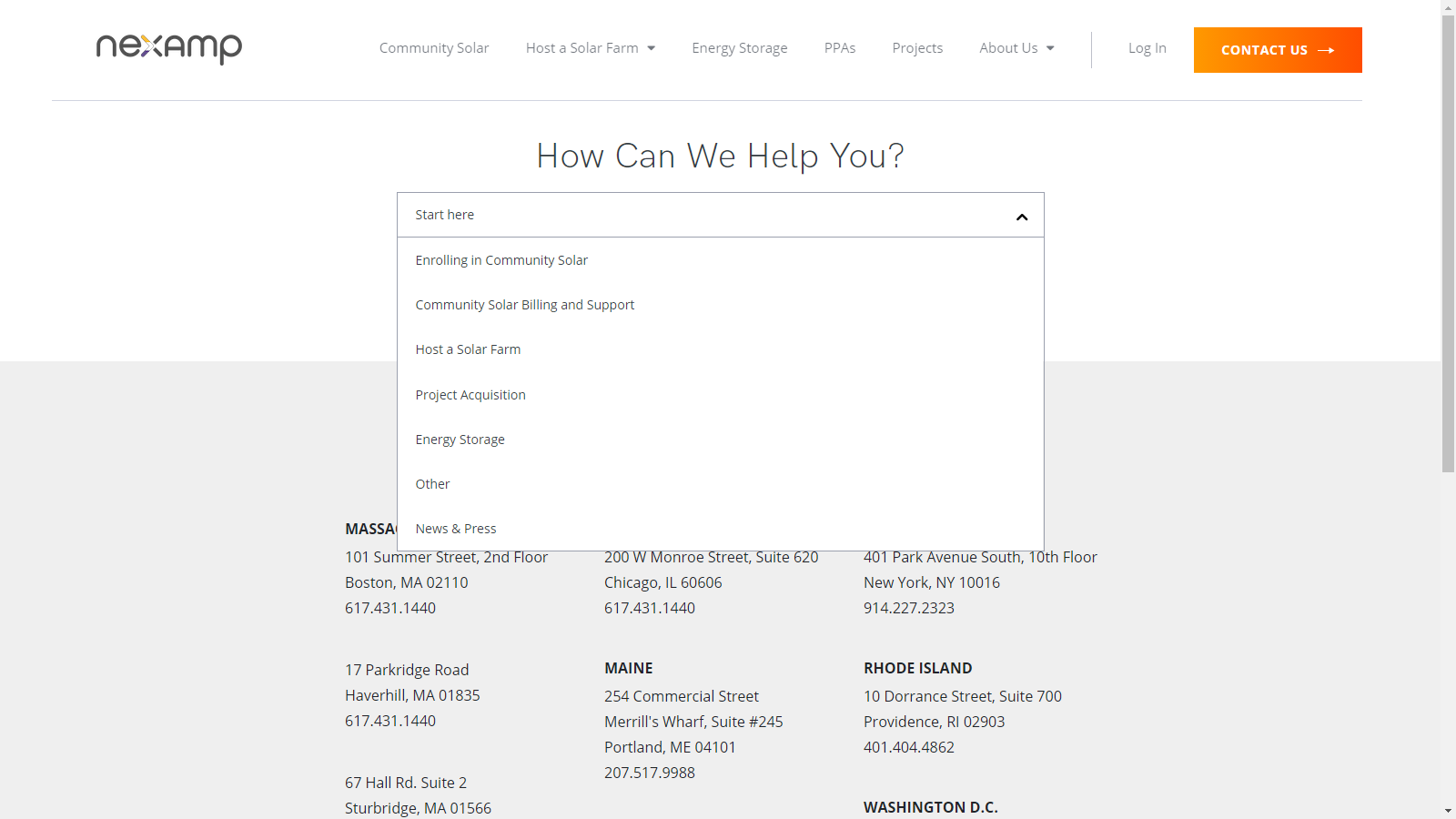This screenshot has height=819, width=1456.
Task: Select Energy Storage in the dropdown list
Action: click(x=721, y=440)
